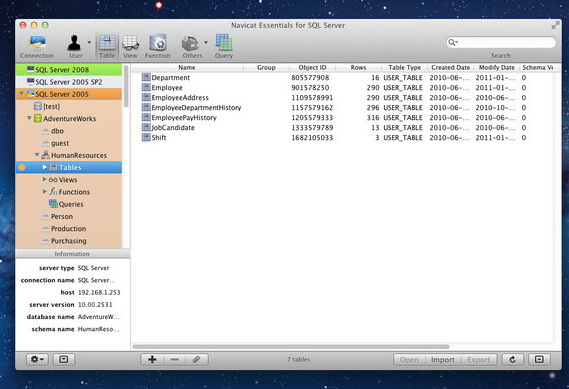Select the Table toolbar icon

107,47
